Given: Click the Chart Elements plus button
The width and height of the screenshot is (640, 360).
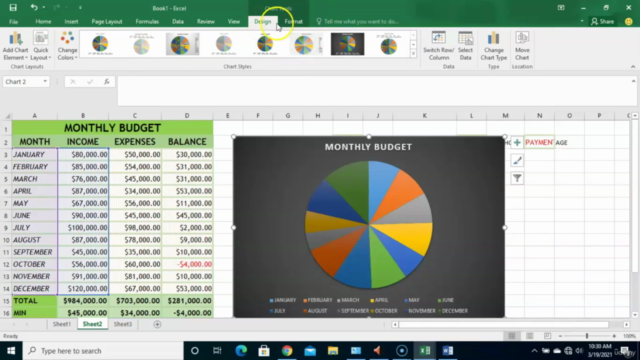Looking at the screenshot, I should [517, 142].
